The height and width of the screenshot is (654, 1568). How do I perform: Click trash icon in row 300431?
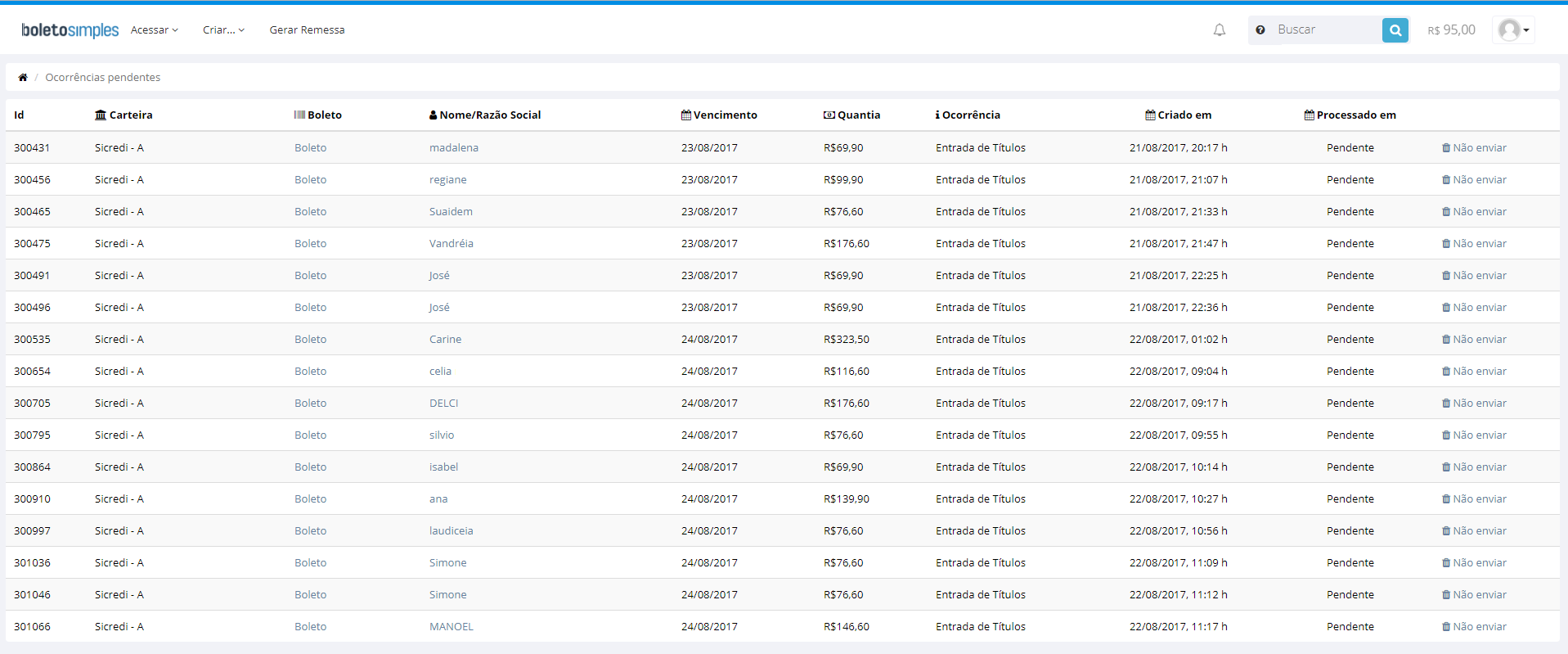pyautogui.click(x=1446, y=148)
